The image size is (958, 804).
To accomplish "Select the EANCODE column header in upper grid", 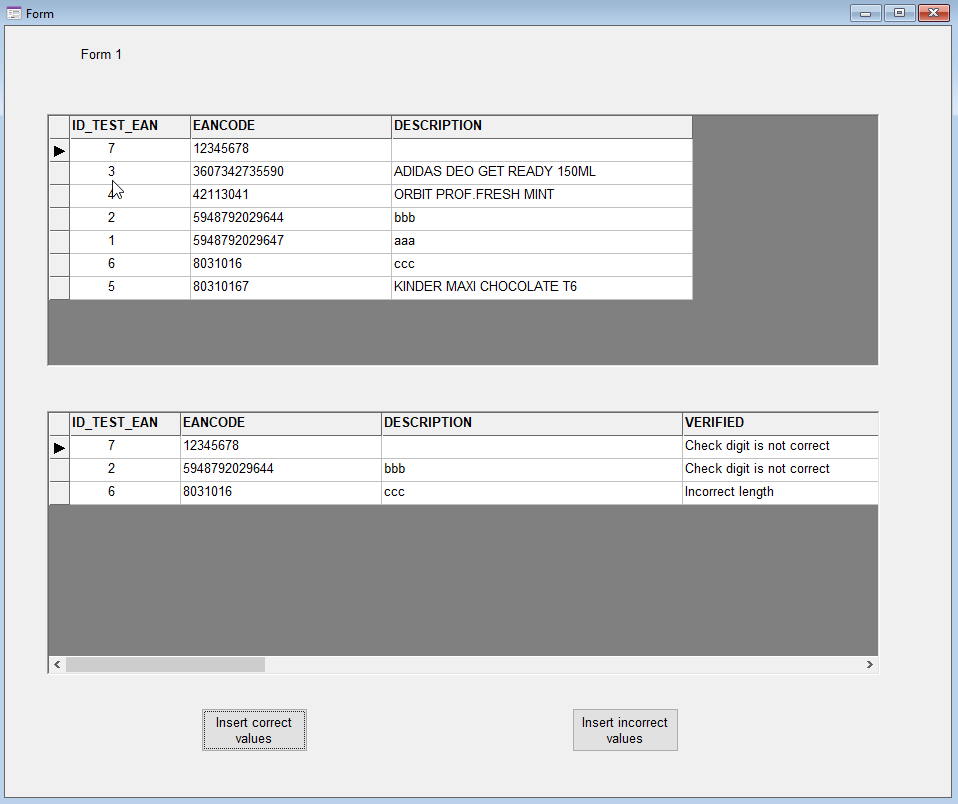I will coord(290,126).
